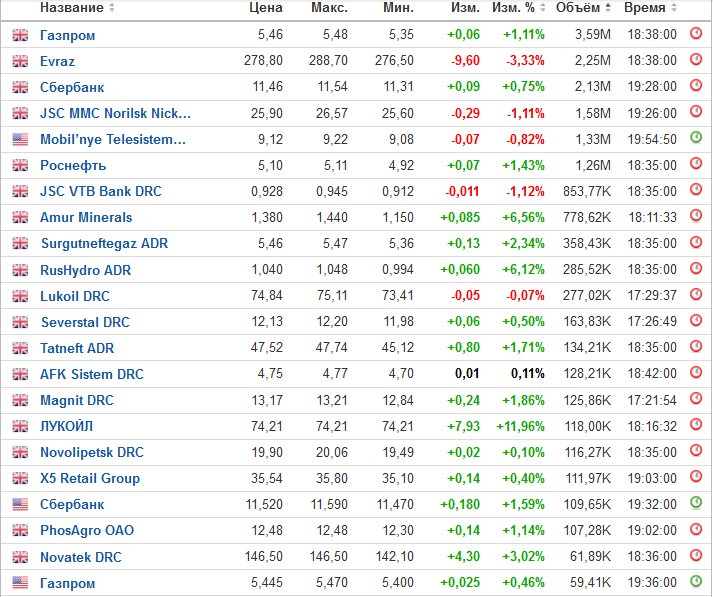The height and width of the screenshot is (597, 713).
Task: Click the clock icon in Tatneft ADR row
Action: pyautogui.click(x=696, y=346)
